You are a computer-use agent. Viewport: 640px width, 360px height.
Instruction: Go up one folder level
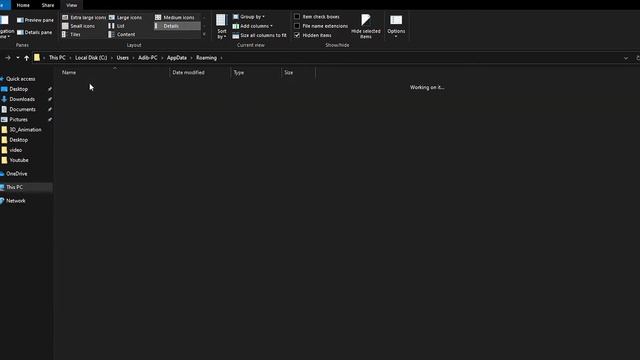click(27, 58)
